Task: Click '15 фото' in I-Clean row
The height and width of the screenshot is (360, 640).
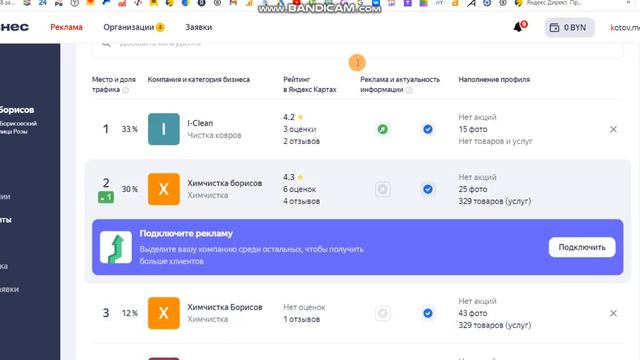Action: pyautogui.click(x=473, y=129)
